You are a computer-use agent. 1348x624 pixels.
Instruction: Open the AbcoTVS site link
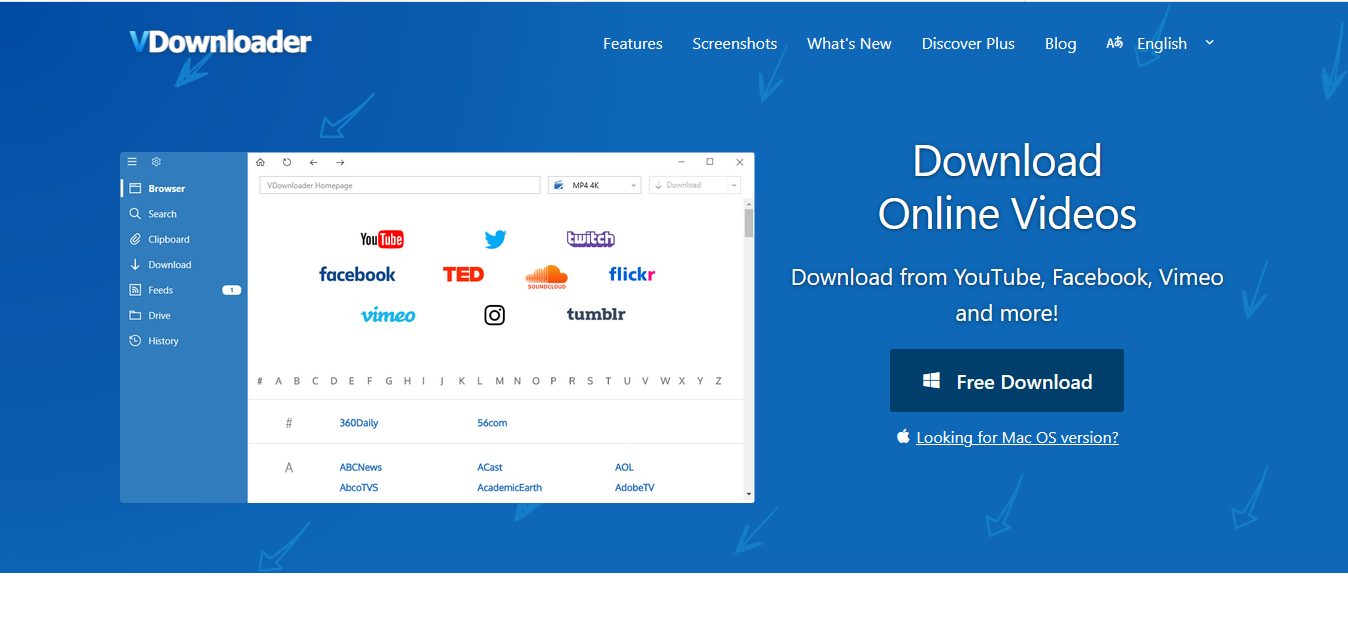click(x=359, y=488)
